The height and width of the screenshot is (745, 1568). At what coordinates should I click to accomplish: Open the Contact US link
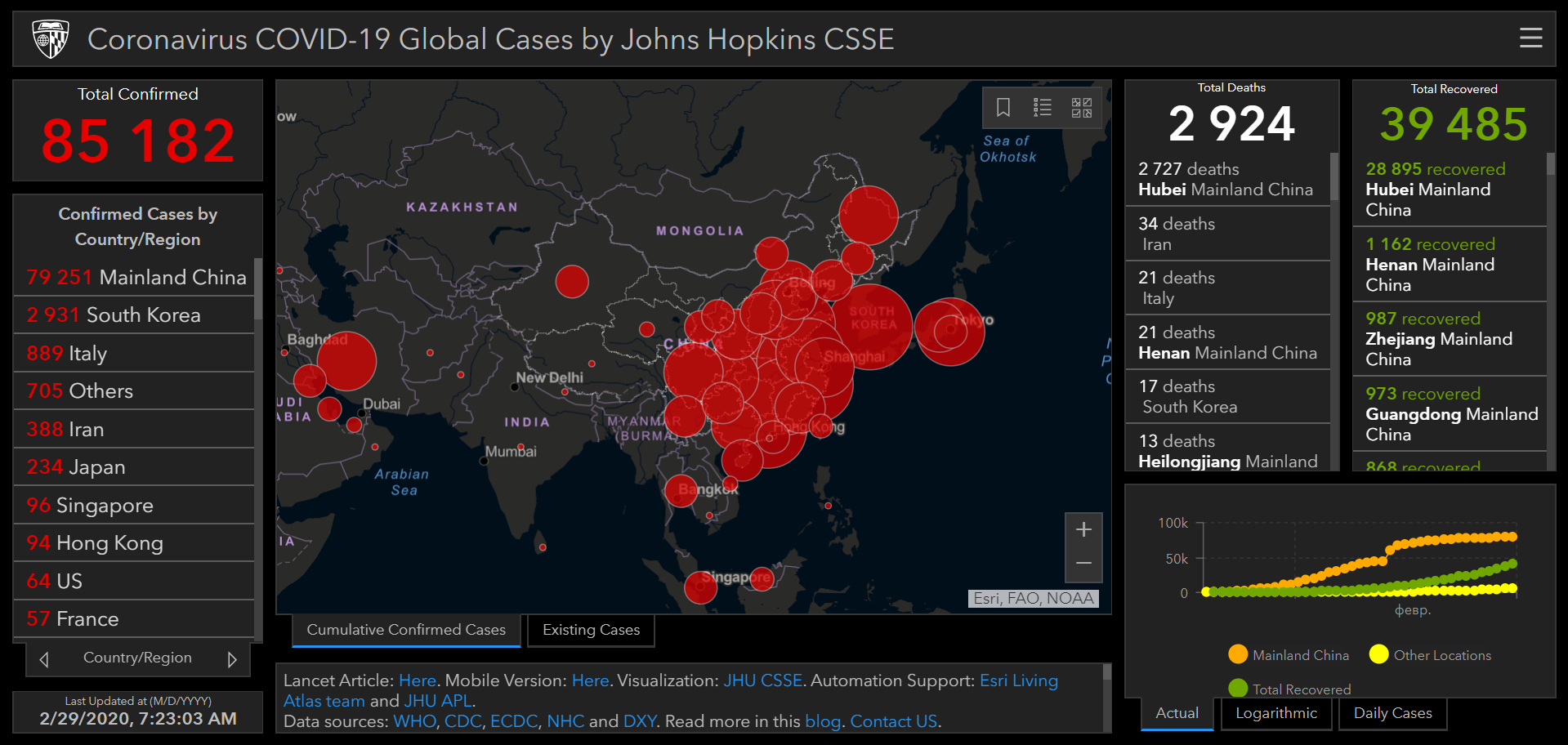tap(894, 721)
